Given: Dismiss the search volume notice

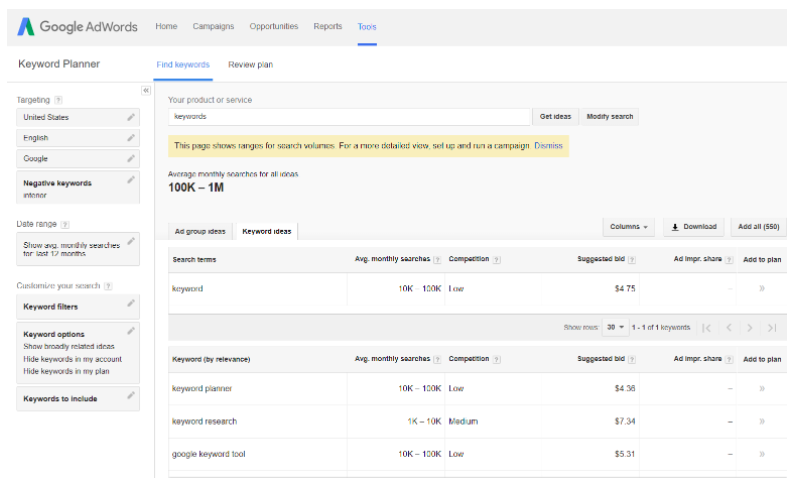Looking at the screenshot, I should tap(548, 146).
